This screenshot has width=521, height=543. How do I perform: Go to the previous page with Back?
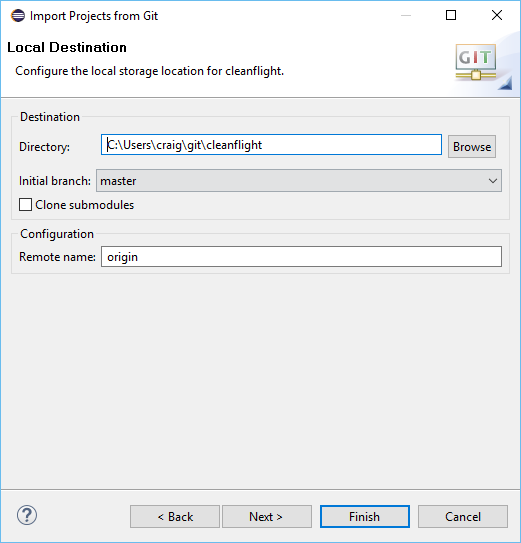pos(175,516)
